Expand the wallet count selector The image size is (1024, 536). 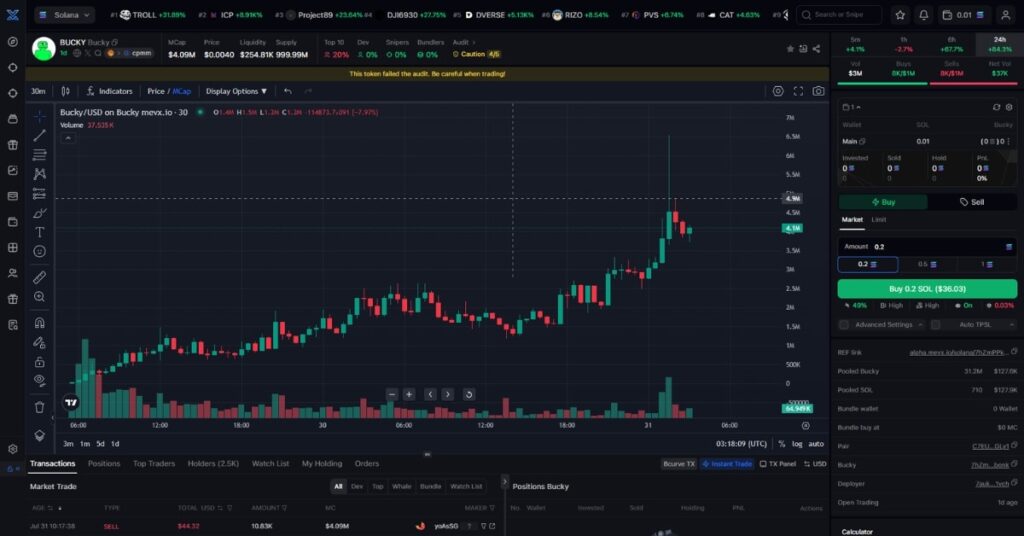[852, 107]
